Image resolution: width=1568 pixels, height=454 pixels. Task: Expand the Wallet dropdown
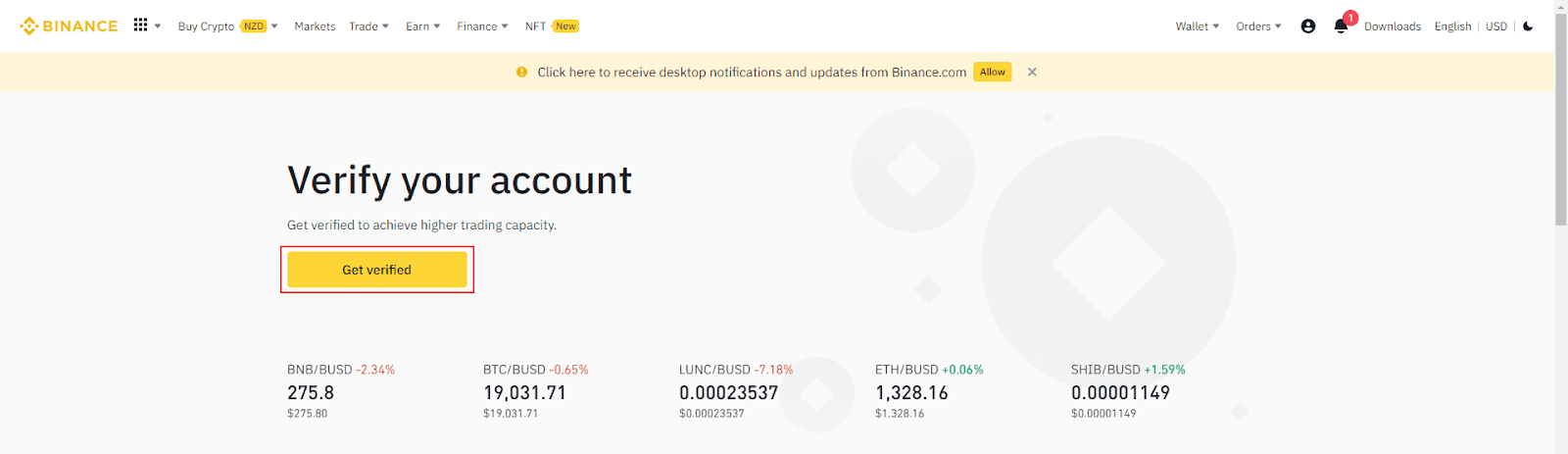[x=1197, y=26]
